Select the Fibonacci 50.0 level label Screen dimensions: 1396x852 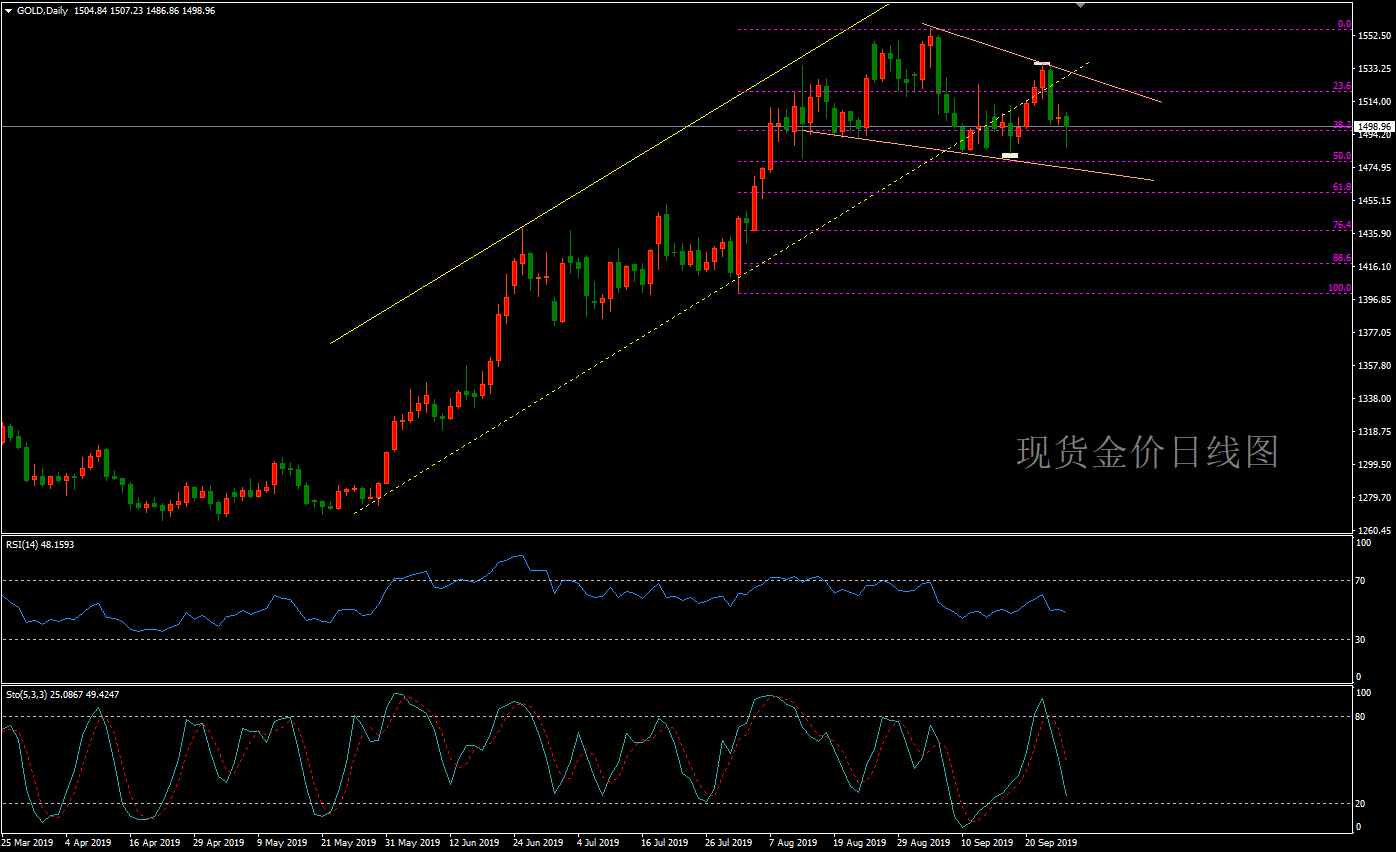point(1342,156)
